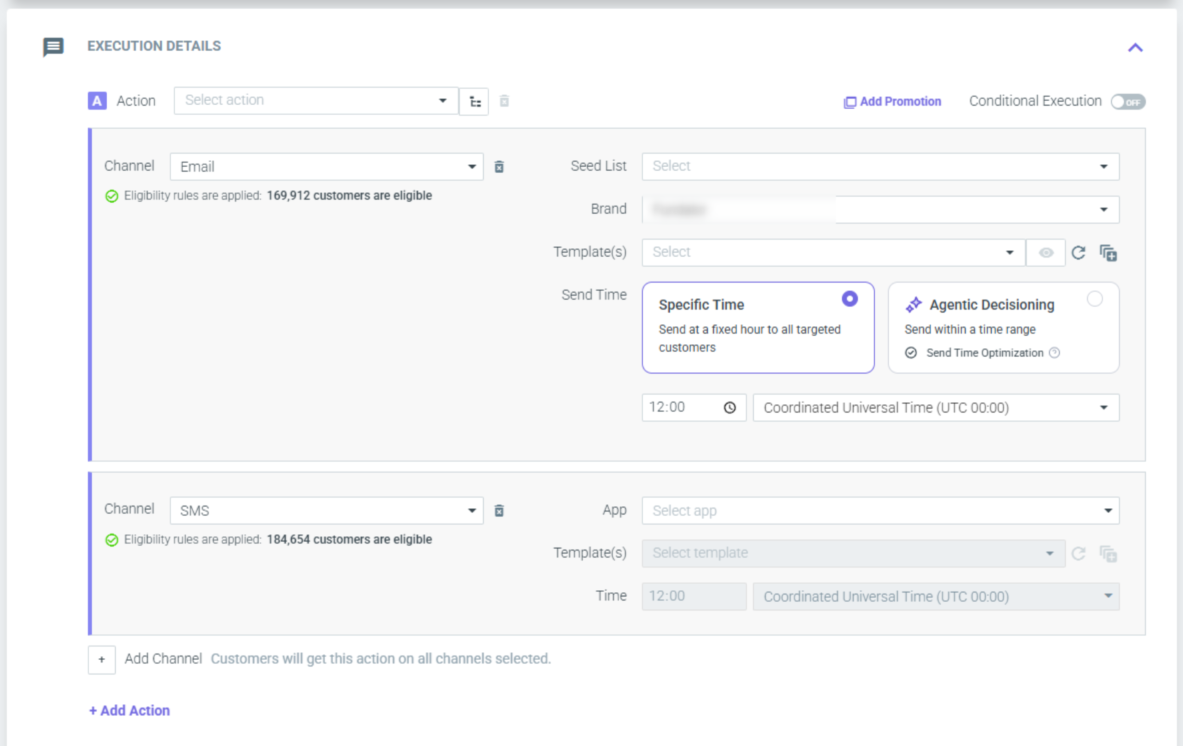Preview email template with eye icon
Screen dimensions: 1183x746
1046,253
